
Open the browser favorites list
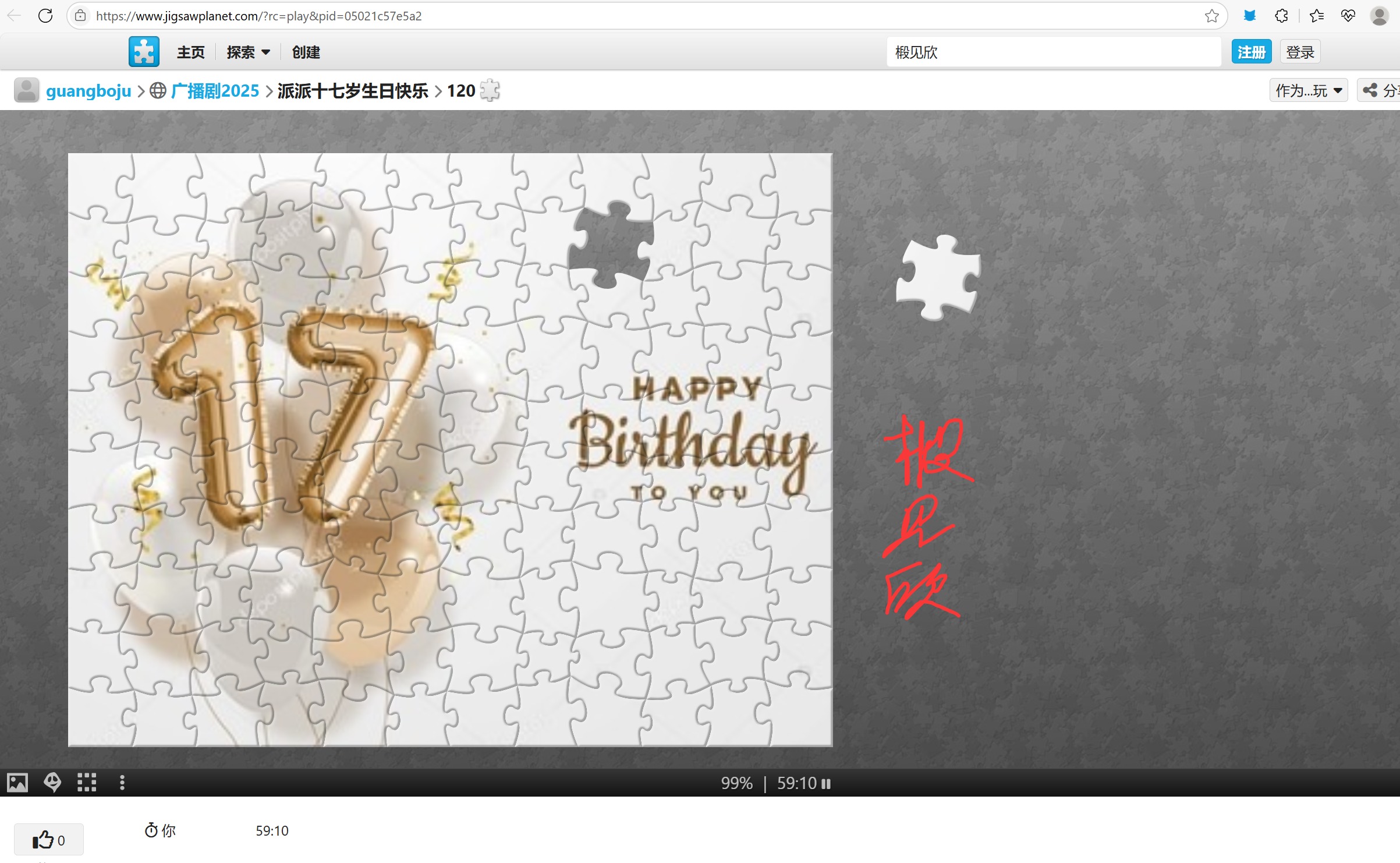point(1317,16)
